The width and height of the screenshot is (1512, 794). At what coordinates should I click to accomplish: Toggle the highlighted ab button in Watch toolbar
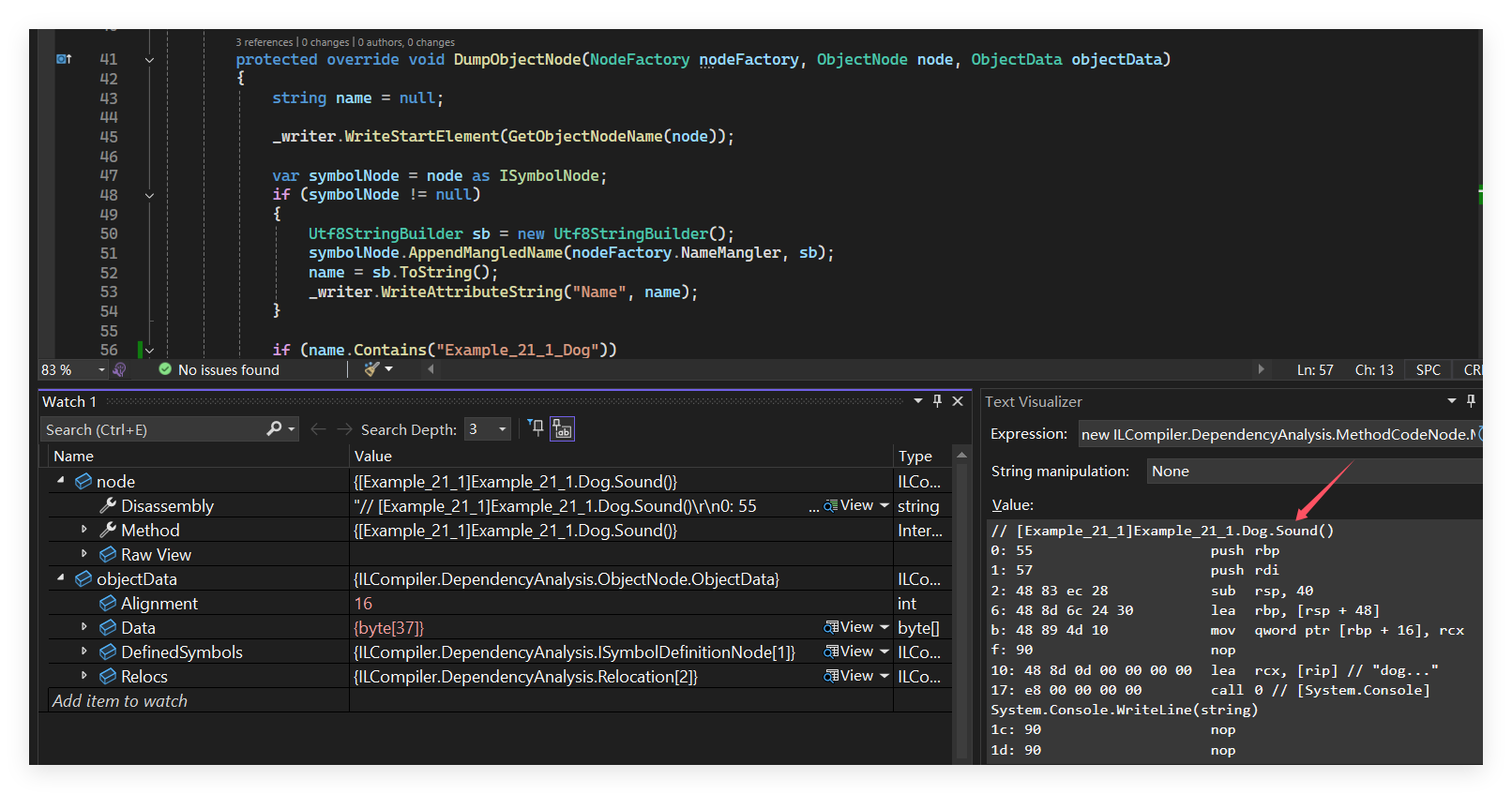click(x=562, y=428)
